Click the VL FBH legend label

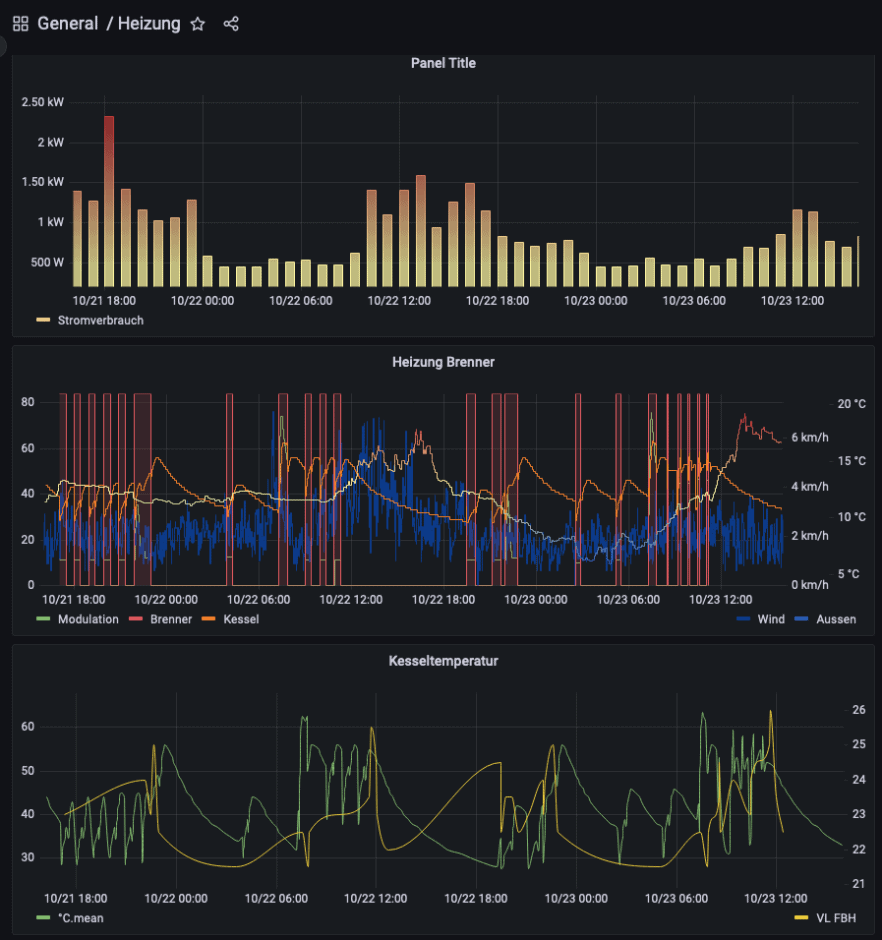836,917
